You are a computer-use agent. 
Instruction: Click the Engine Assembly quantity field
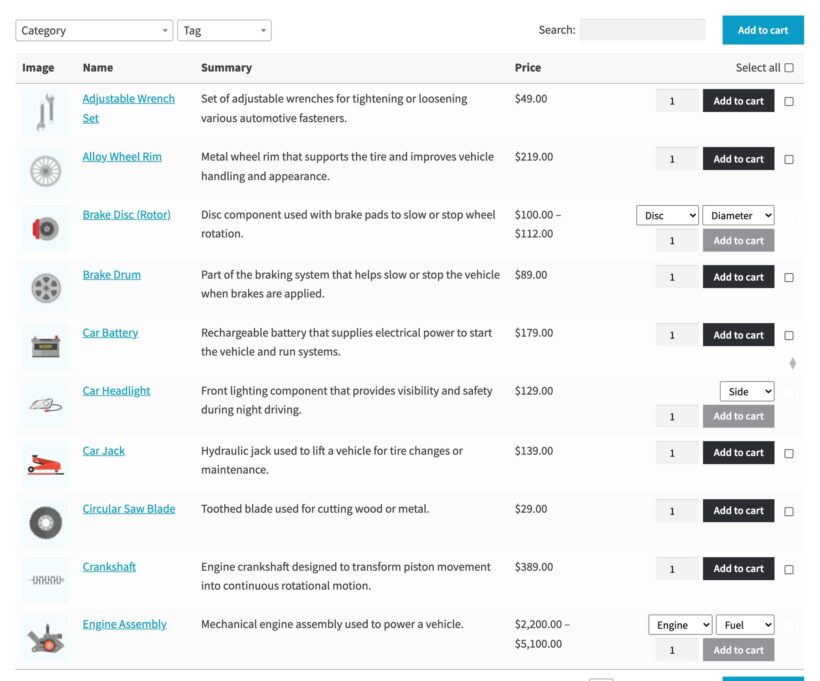pyautogui.click(x=677, y=650)
